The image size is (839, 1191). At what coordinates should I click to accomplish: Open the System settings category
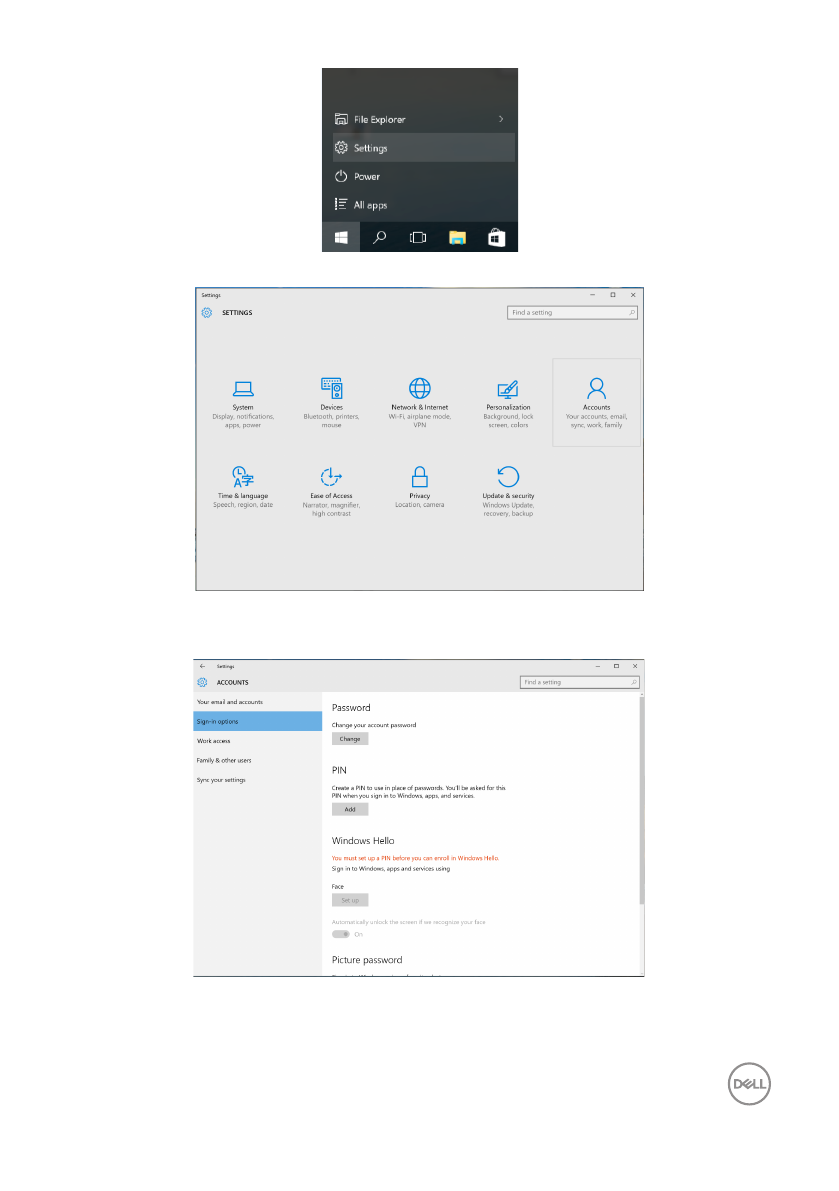point(243,401)
